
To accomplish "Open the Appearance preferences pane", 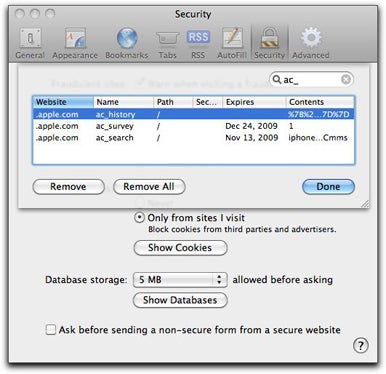I will (75, 44).
